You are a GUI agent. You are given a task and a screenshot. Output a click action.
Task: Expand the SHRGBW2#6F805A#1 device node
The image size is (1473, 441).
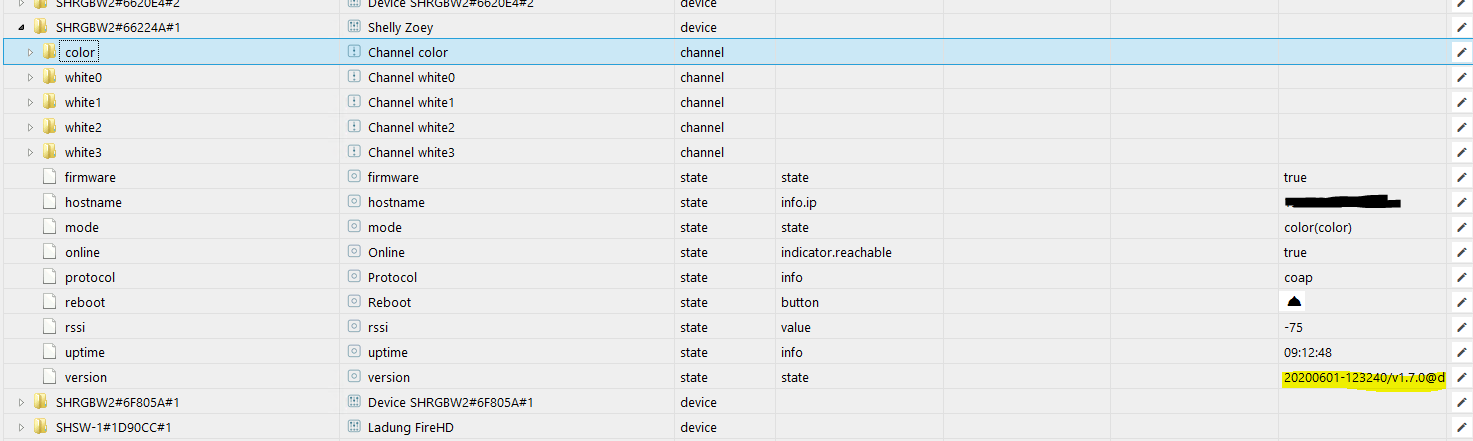(21, 402)
